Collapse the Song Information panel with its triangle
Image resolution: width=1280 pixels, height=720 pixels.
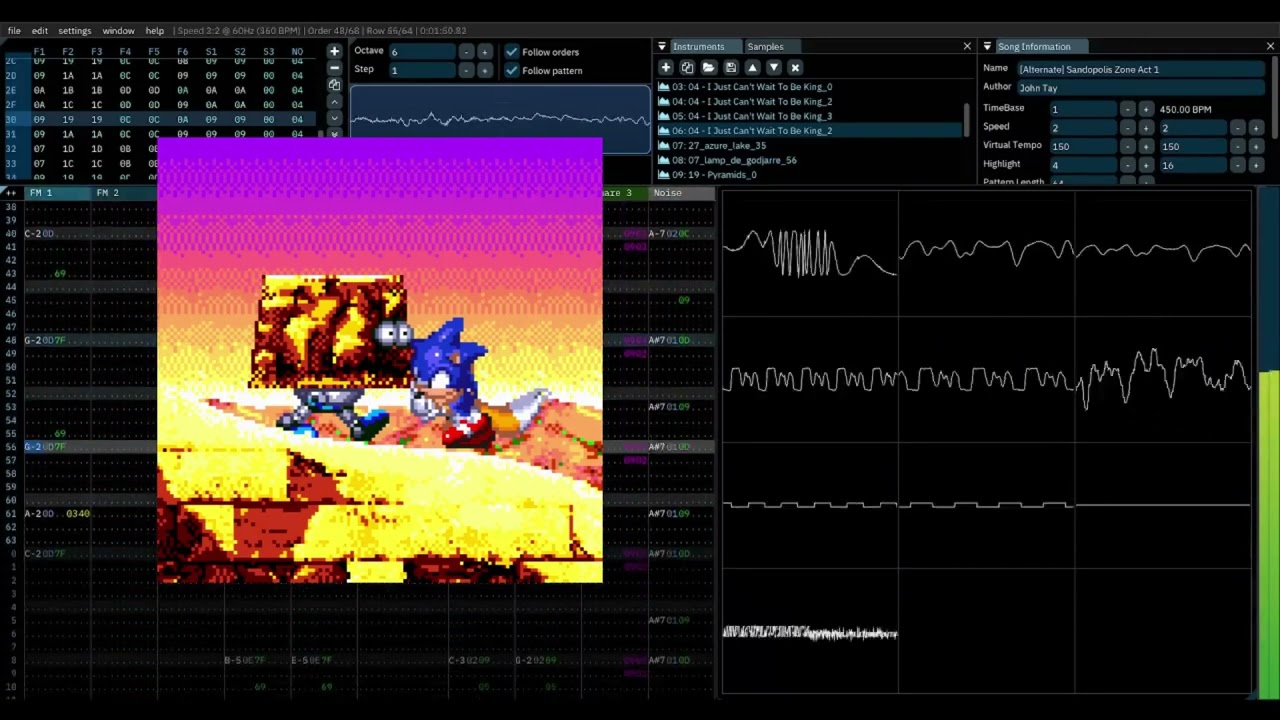click(987, 46)
